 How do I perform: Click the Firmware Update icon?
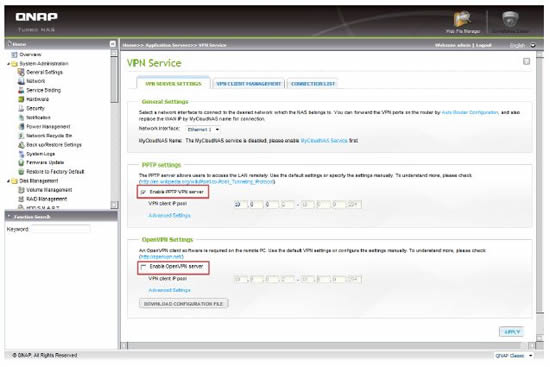coord(21,163)
